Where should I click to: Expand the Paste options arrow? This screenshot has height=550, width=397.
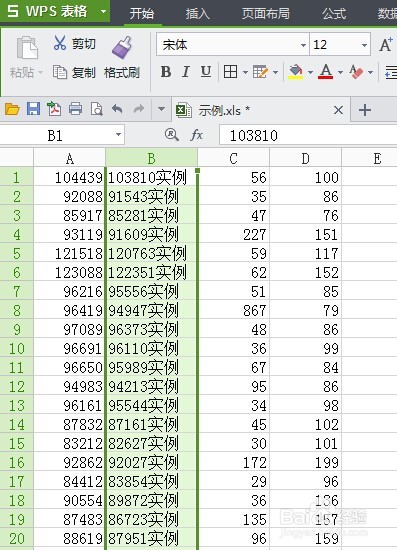tap(40, 73)
